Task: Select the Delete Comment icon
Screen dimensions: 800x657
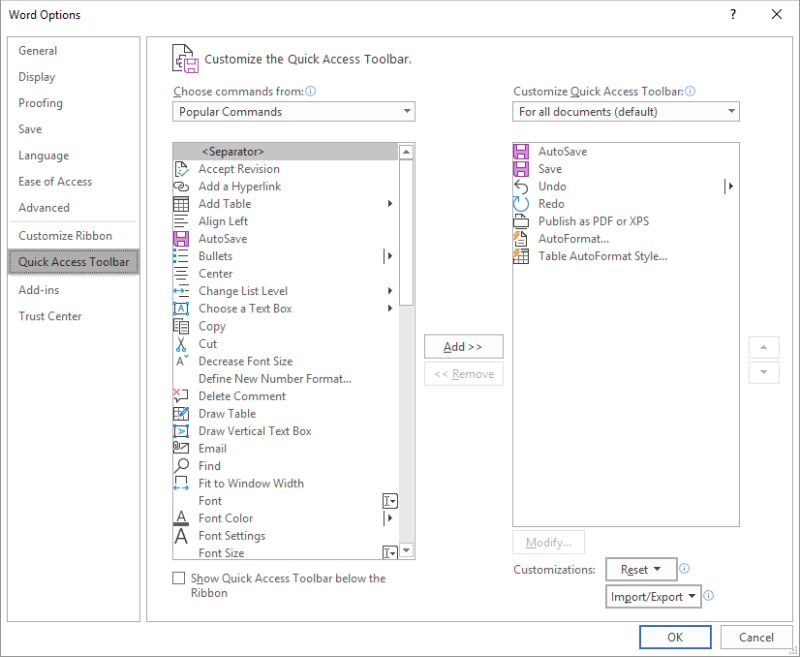Action: pyautogui.click(x=184, y=395)
